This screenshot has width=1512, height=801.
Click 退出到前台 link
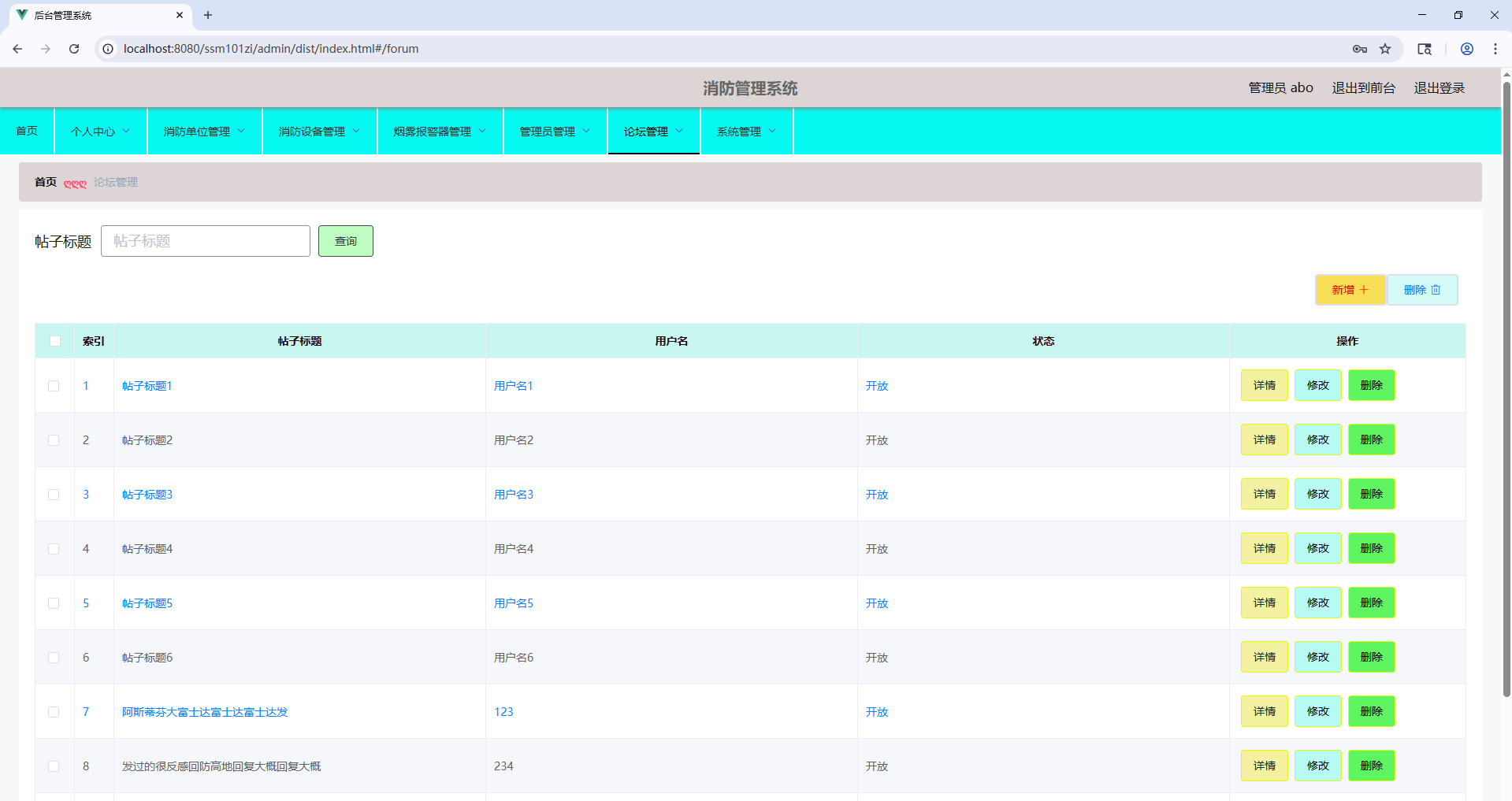(x=1363, y=87)
